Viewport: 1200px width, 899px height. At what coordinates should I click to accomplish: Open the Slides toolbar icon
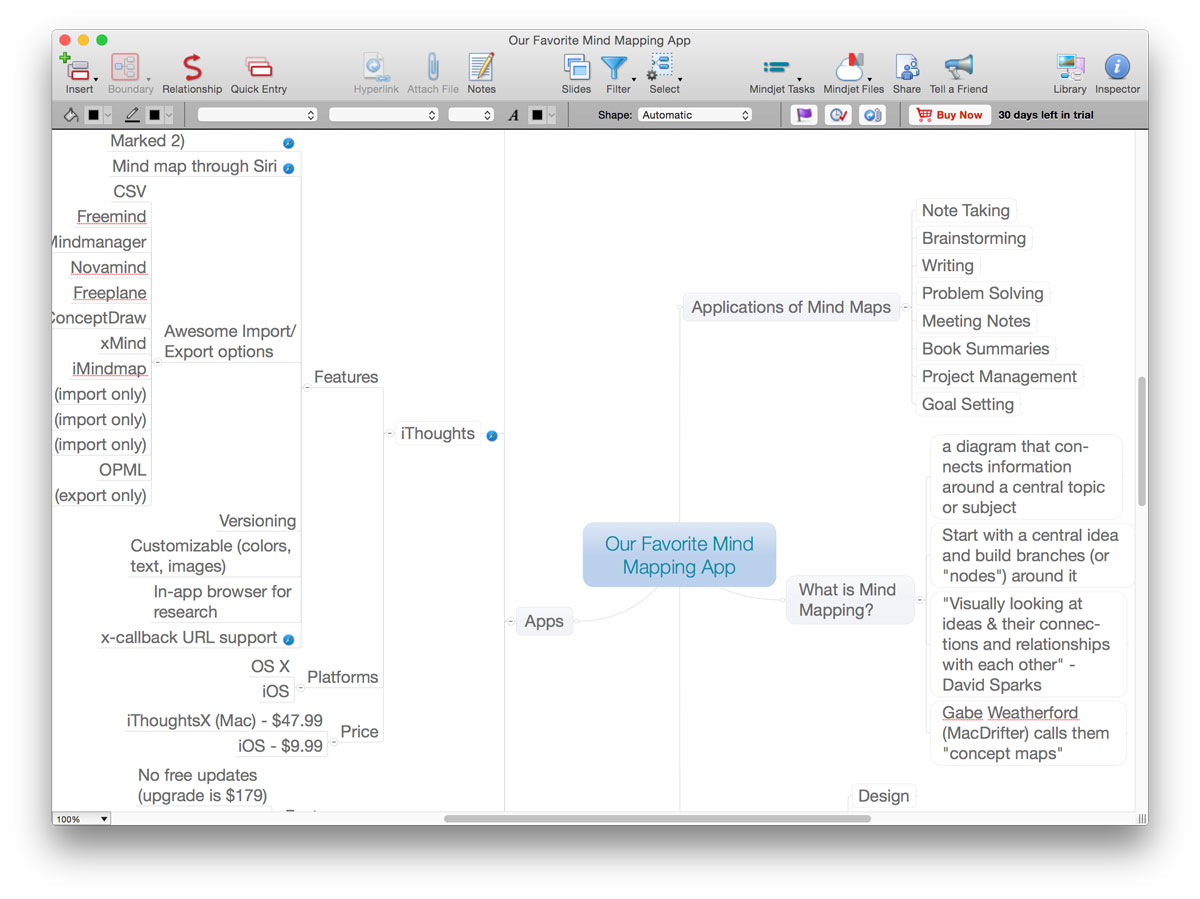[576, 67]
